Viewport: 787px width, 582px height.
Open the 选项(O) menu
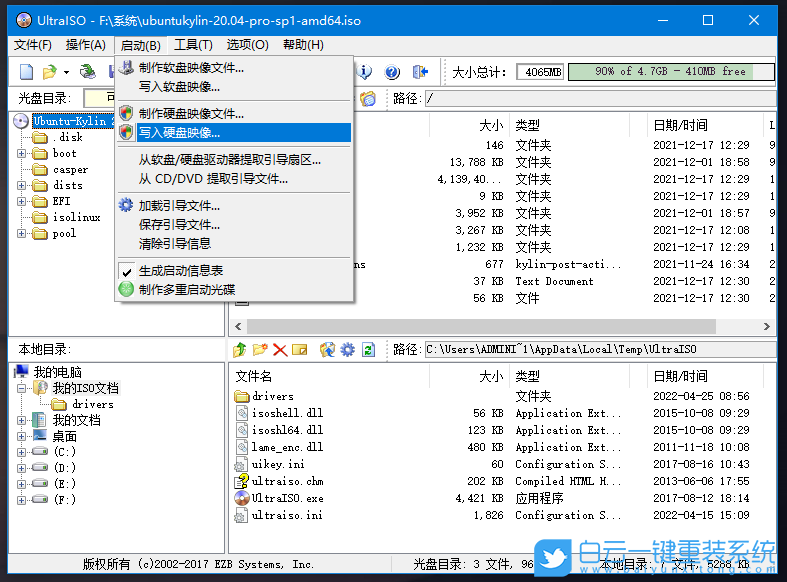tap(247, 45)
